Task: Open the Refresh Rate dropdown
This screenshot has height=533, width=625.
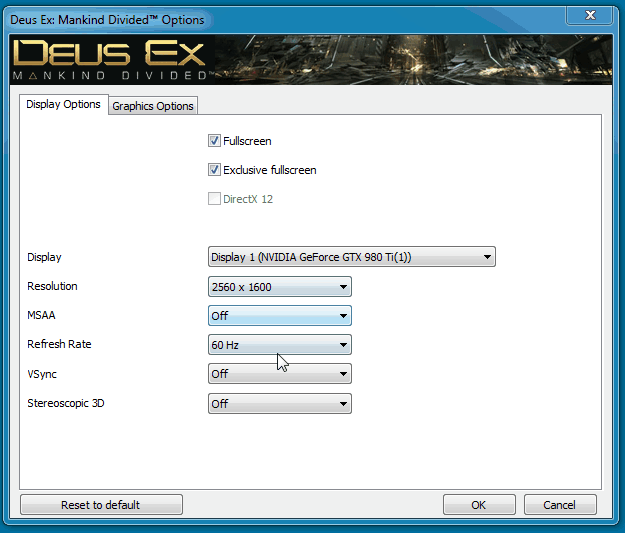Action: tap(280, 345)
